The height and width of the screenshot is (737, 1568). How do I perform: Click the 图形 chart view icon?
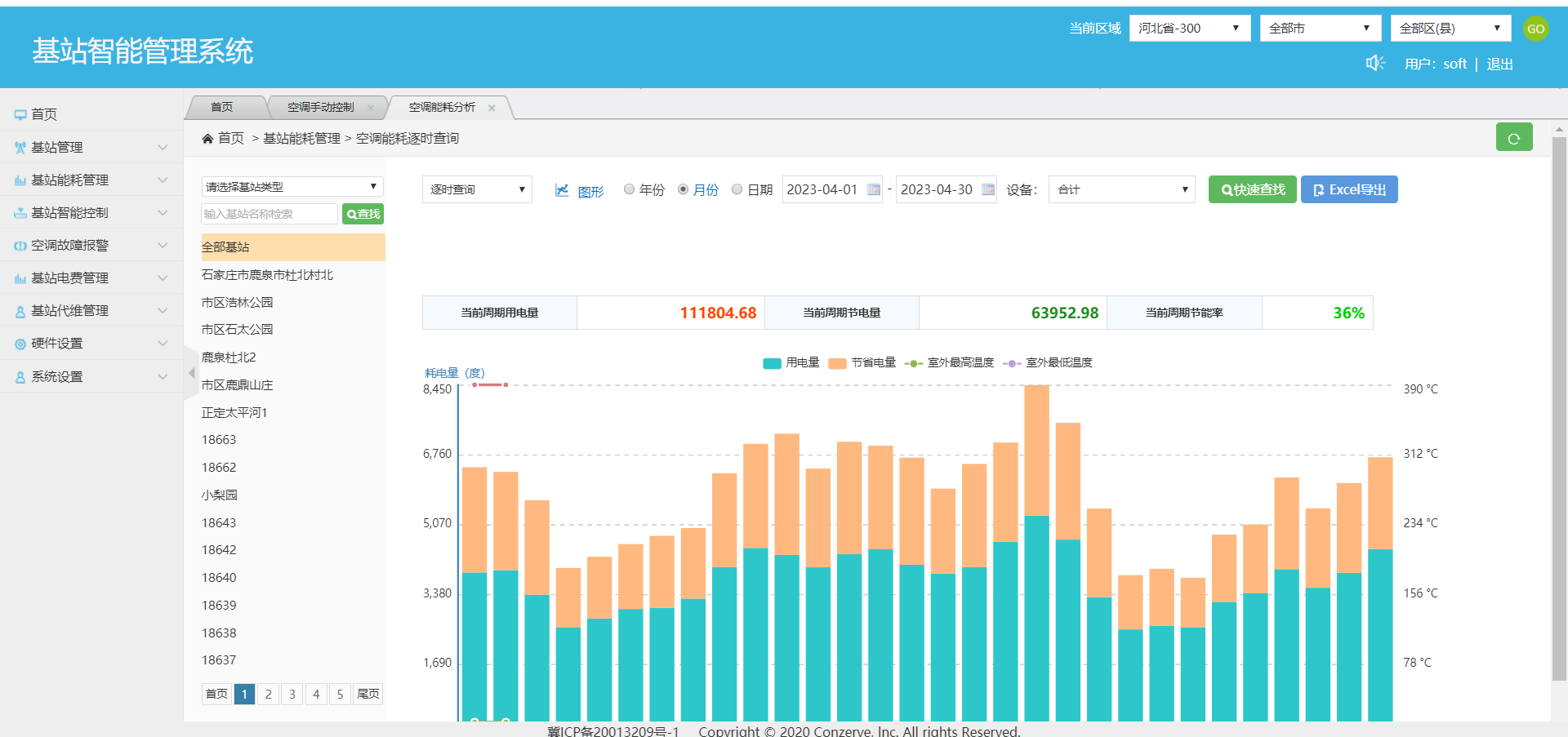[562, 190]
